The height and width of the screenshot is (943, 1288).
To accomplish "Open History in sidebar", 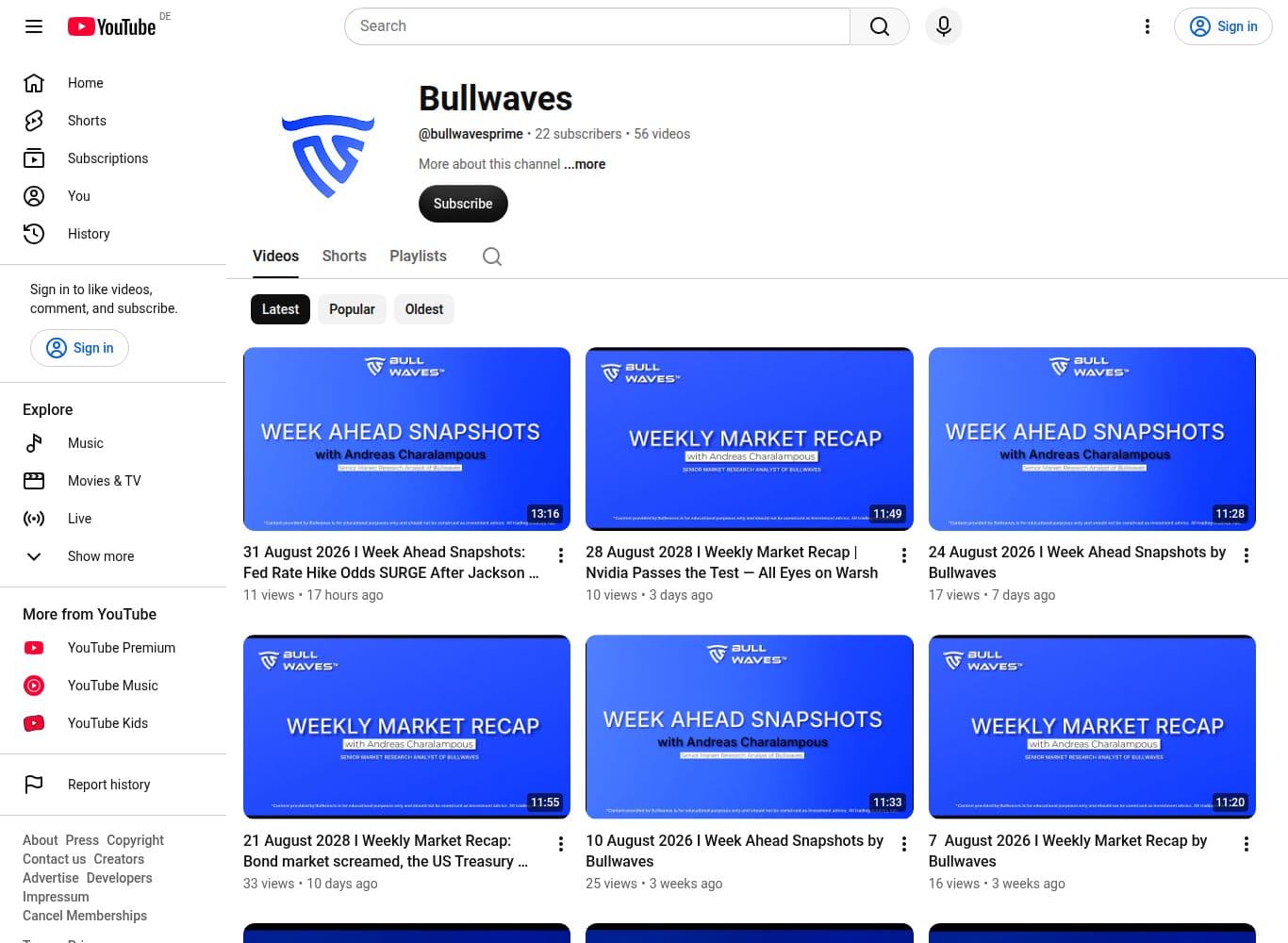I will (113, 234).
